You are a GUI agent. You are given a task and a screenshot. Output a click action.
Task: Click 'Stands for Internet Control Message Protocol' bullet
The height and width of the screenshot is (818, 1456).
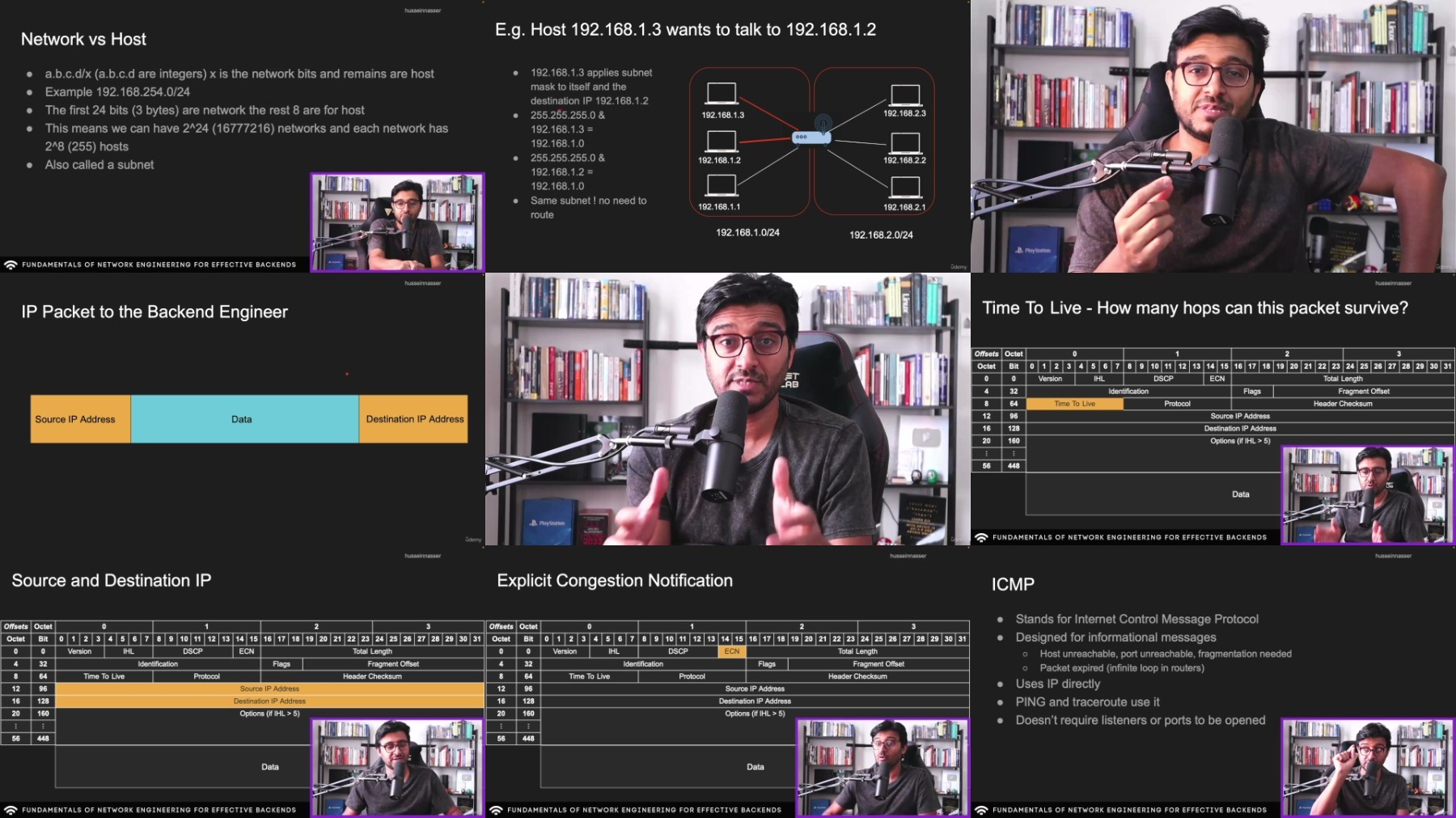pyautogui.click(x=1136, y=620)
